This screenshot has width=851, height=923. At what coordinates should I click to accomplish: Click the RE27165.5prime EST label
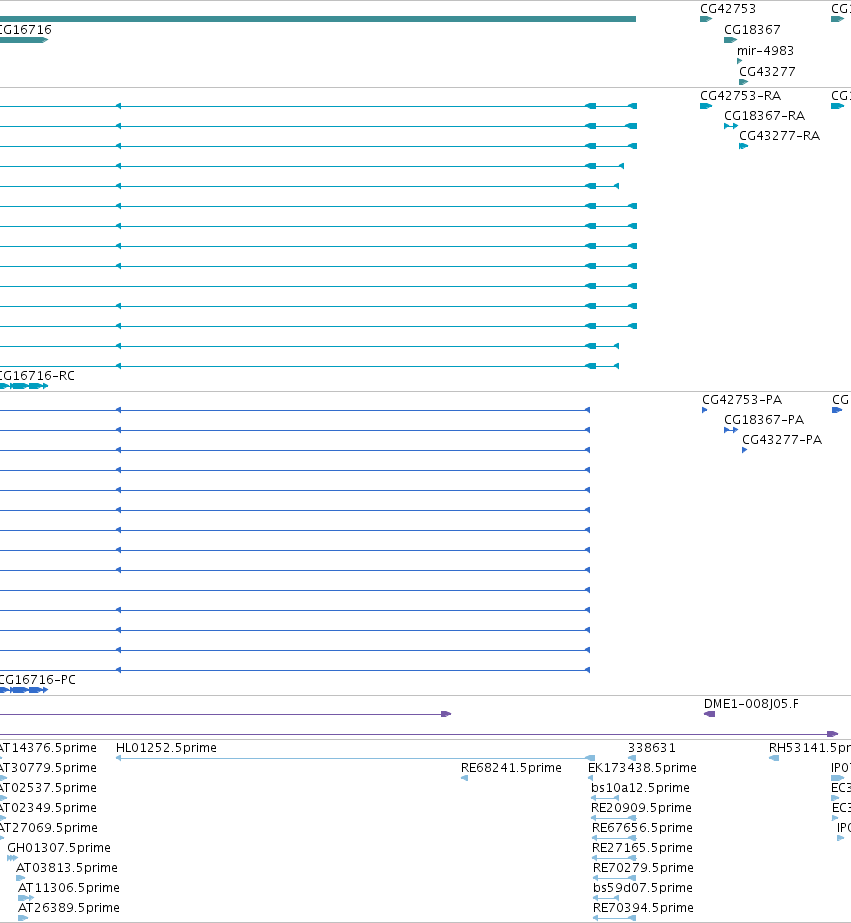pos(642,848)
